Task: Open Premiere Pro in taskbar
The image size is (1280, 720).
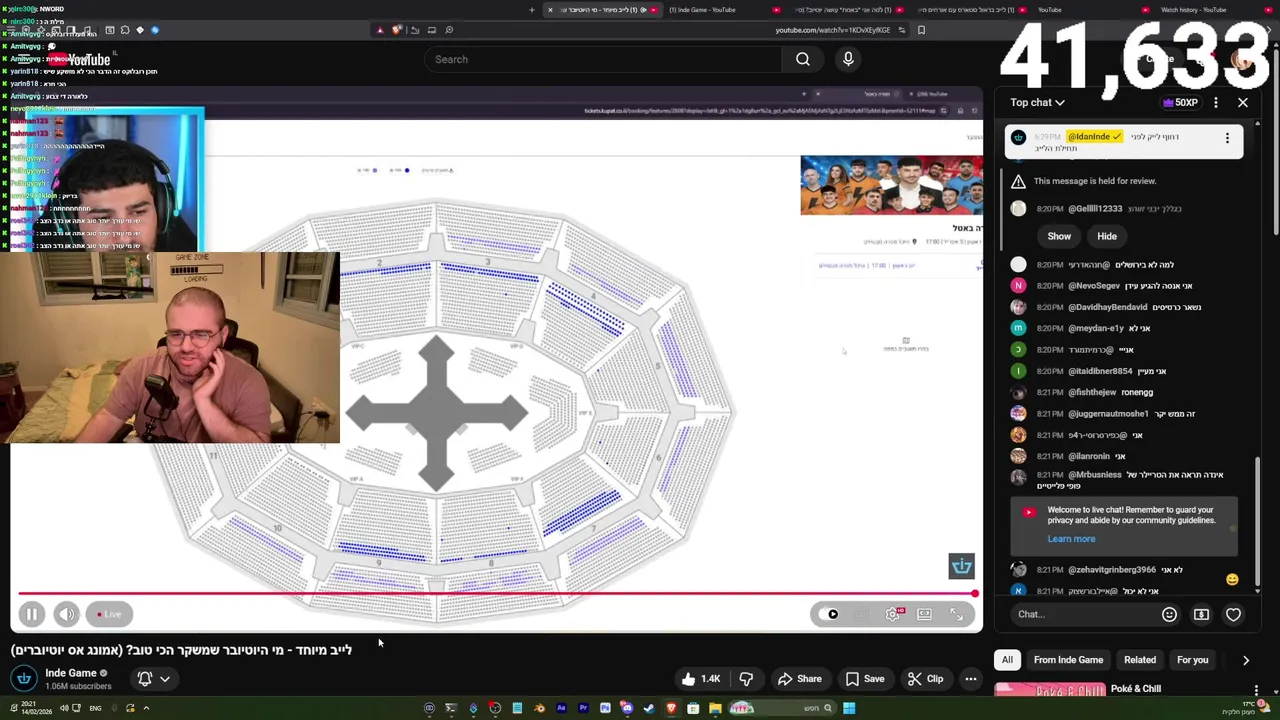Action: [583, 708]
